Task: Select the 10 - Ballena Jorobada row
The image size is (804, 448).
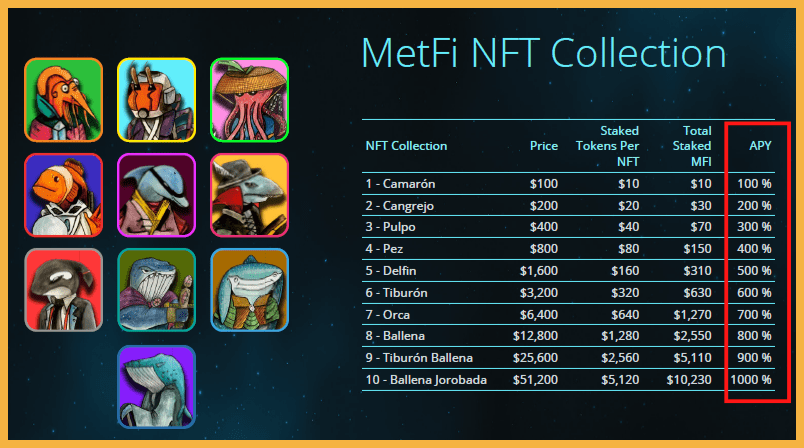Action: tap(568, 380)
